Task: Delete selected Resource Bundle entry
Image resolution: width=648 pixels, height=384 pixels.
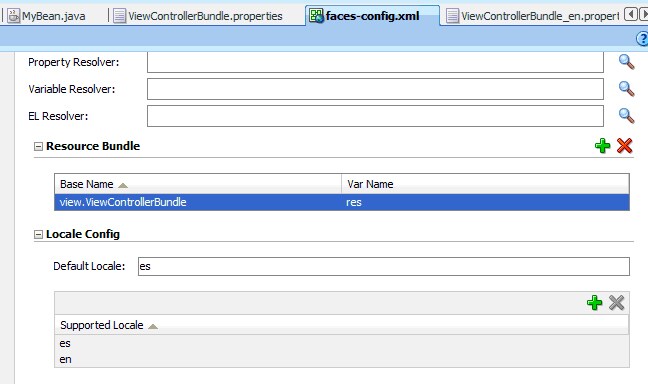Action: pyautogui.click(x=624, y=145)
